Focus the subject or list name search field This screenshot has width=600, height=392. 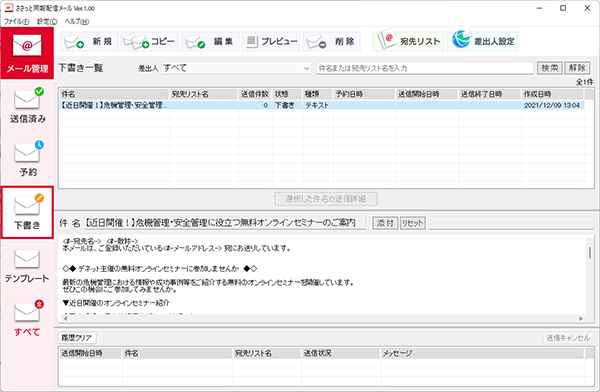(x=425, y=68)
